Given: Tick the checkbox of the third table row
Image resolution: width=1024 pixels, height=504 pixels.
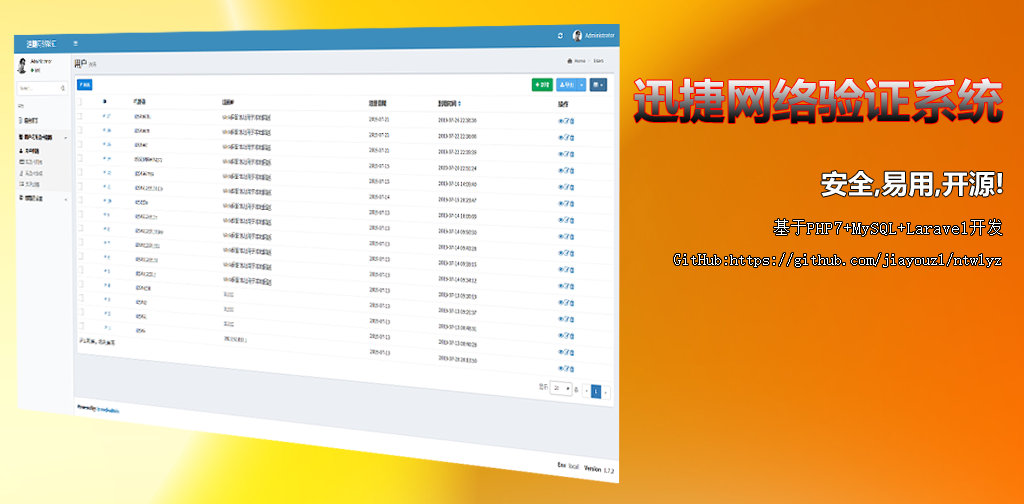Looking at the screenshot, I should (x=80, y=144).
